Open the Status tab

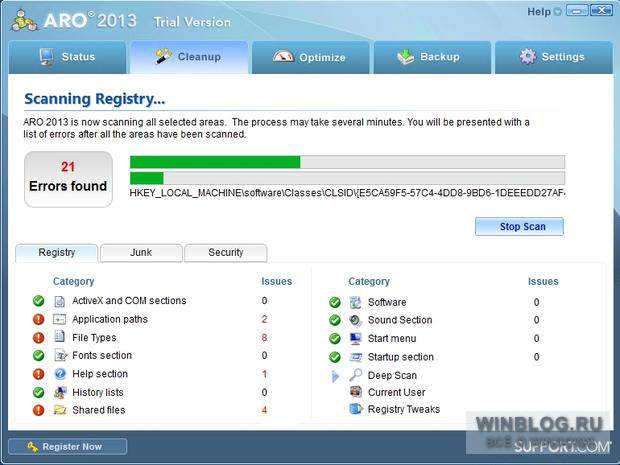pyautogui.click(x=67, y=57)
